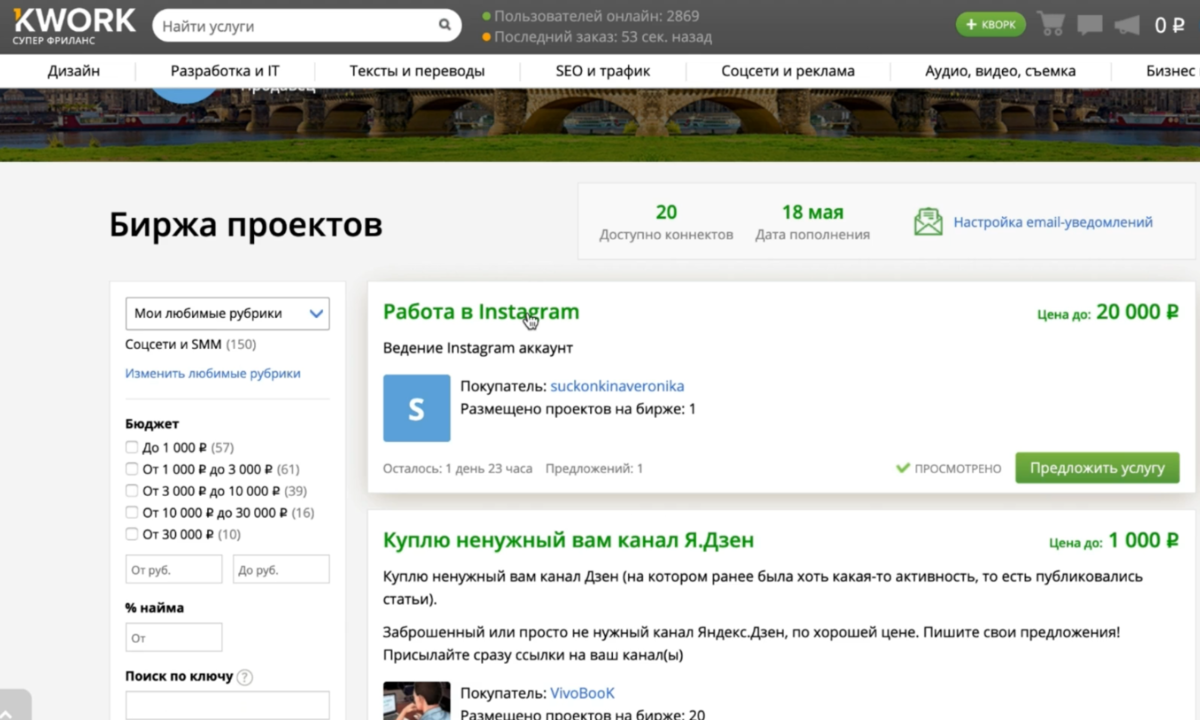The height and width of the screenshot is (720, 1200).
Task: Click Изменить любимые рубрики link
Action: pyautogui.click(x=213, y=373)
